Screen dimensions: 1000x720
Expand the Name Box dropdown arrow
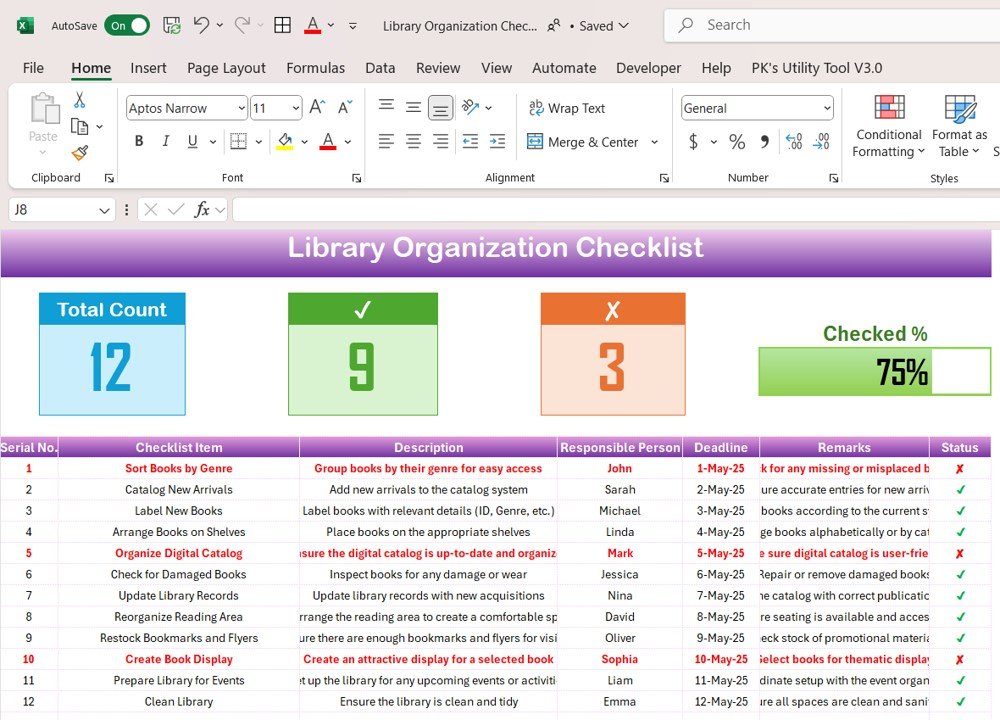[105, 210]
